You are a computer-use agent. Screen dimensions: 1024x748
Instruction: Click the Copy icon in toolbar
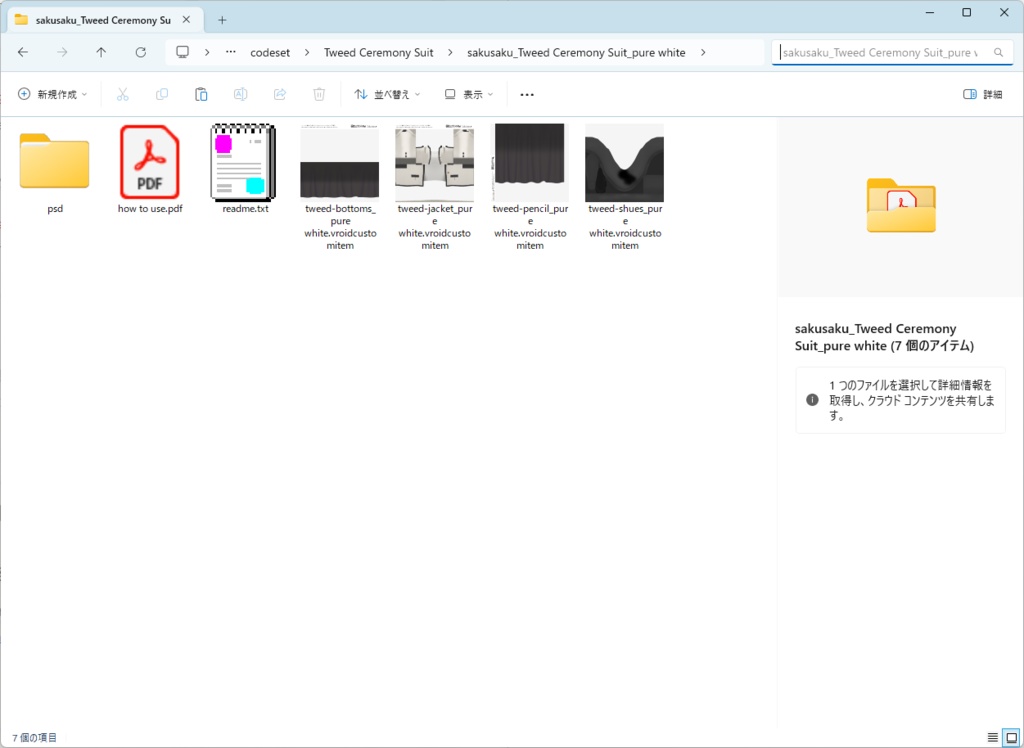[162, 94]
